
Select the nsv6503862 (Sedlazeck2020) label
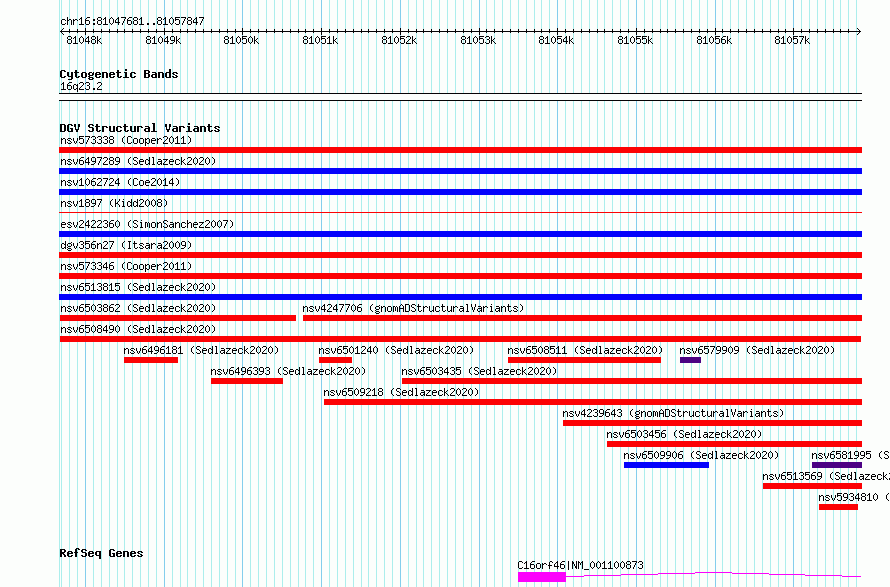point(138,308)
